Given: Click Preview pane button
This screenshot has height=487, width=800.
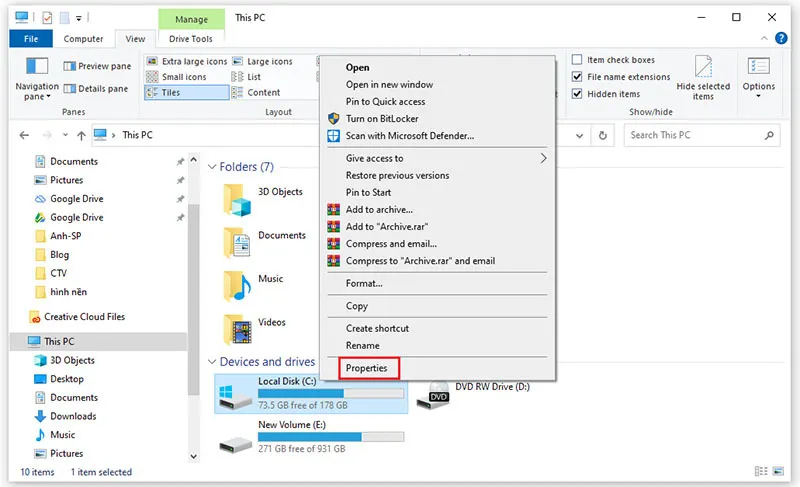Looking at the screenshot, I should tap(96, 67).
